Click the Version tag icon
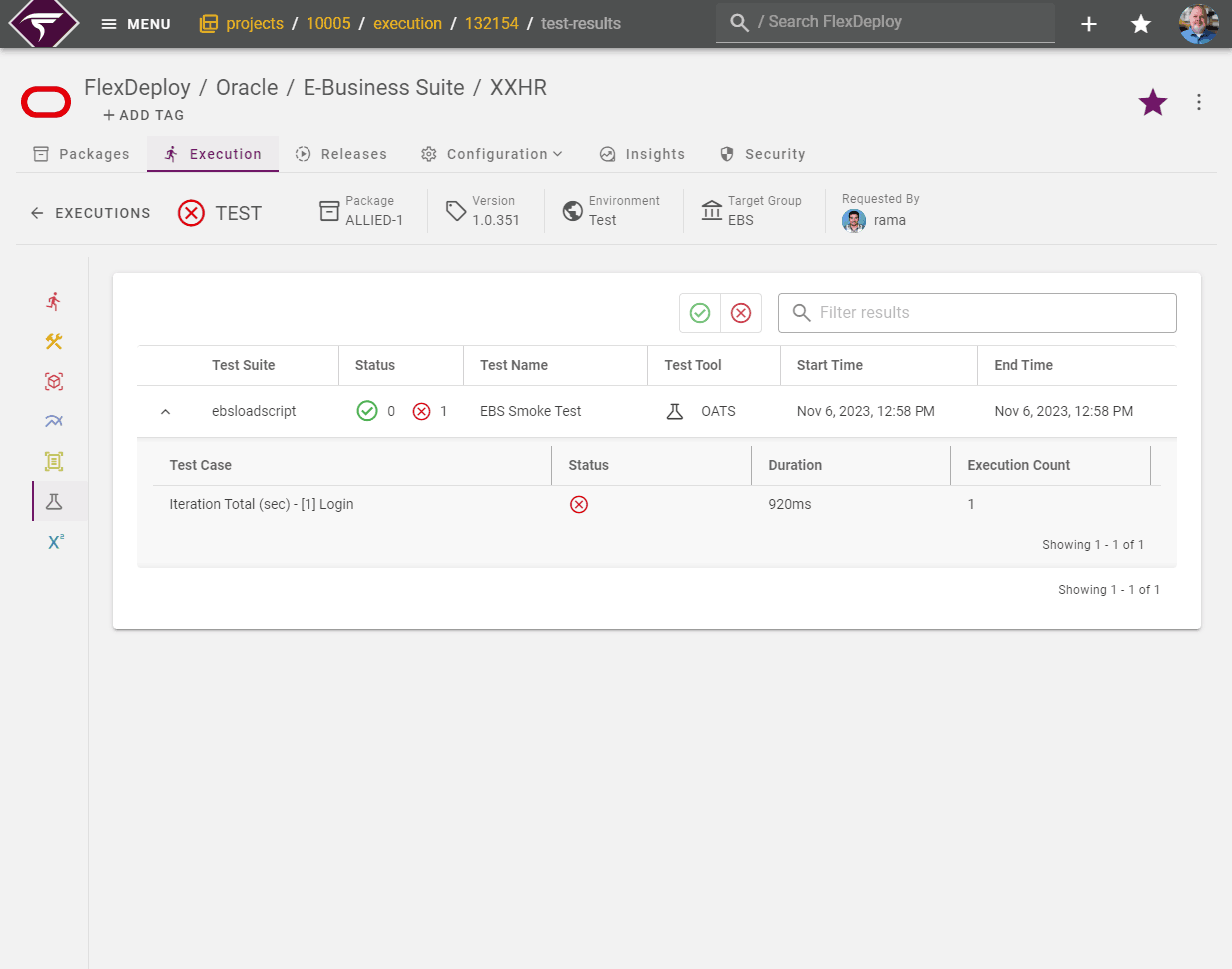 [456, 211]
